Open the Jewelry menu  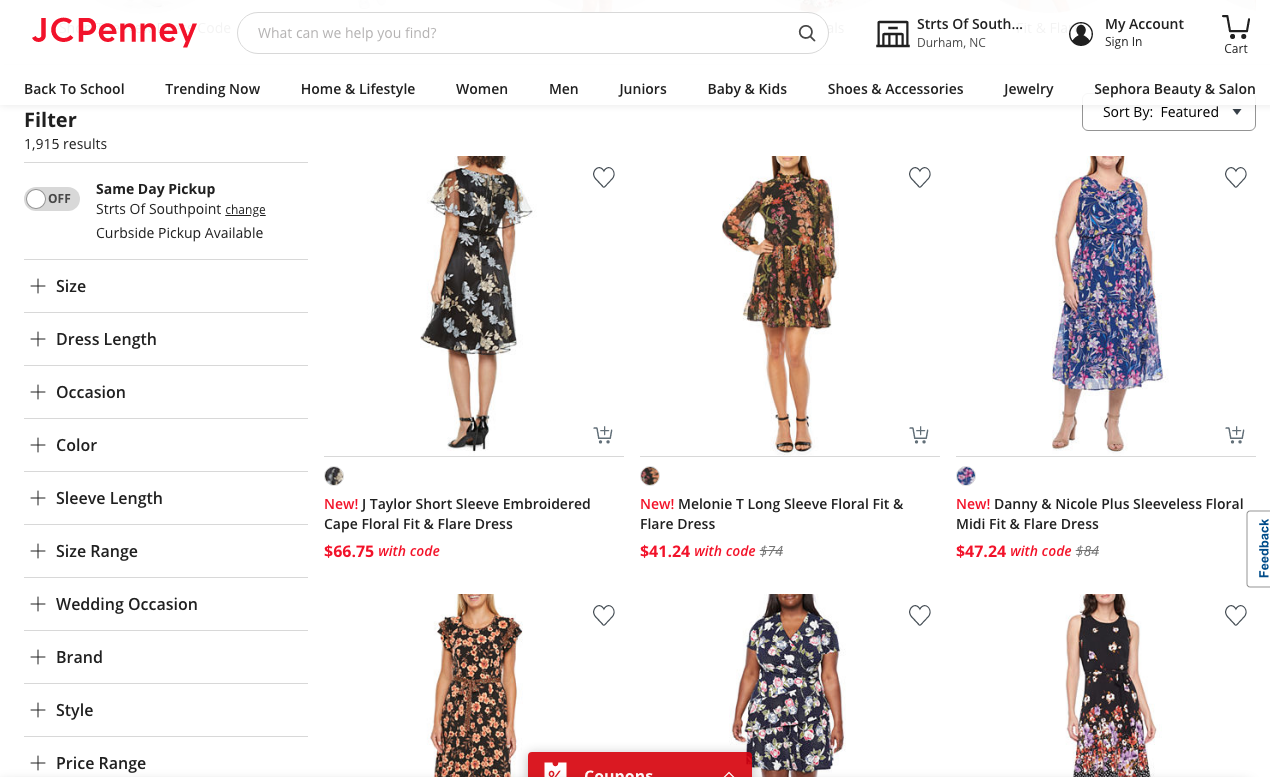click(x=1029, y=89)
